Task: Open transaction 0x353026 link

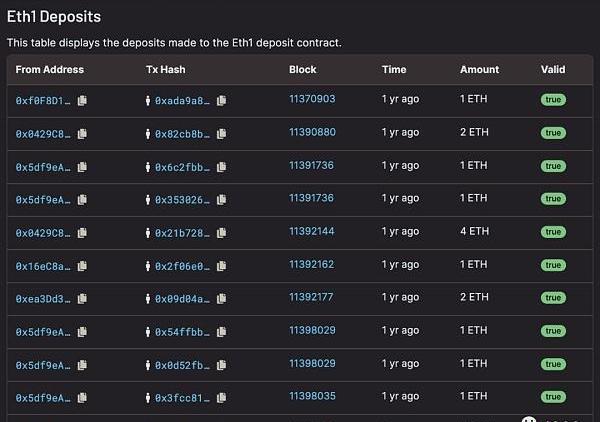Action: [182, 200]
